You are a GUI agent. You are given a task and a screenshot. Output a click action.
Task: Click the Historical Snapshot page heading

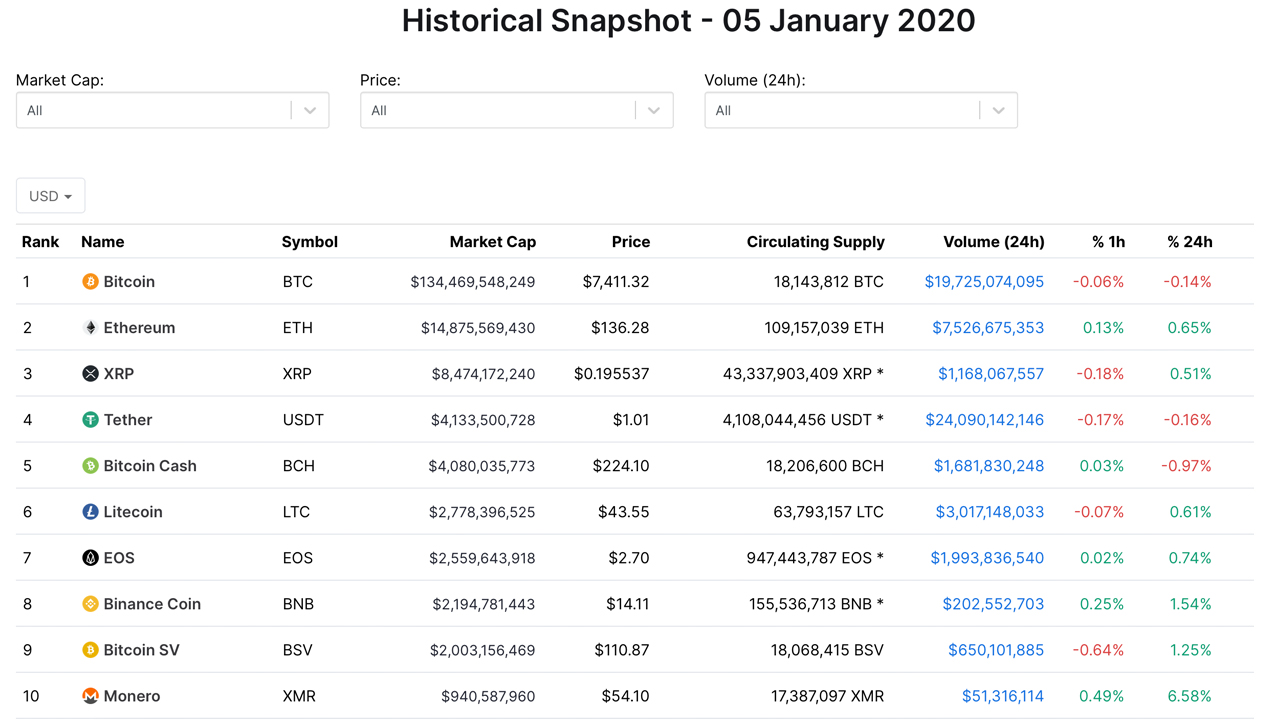pyautogui.click(x=688, y=20)
